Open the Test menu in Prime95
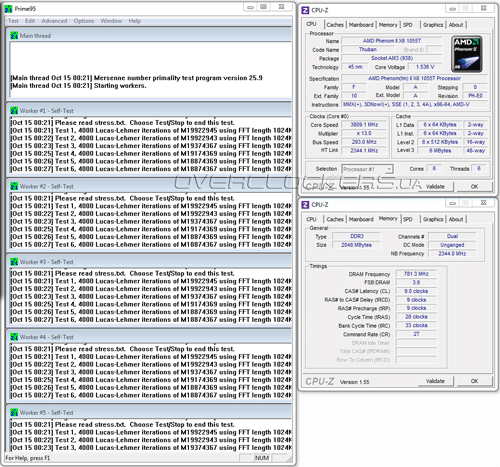The width and height of the screenshot is (500, 467). [x=13, y=21]
